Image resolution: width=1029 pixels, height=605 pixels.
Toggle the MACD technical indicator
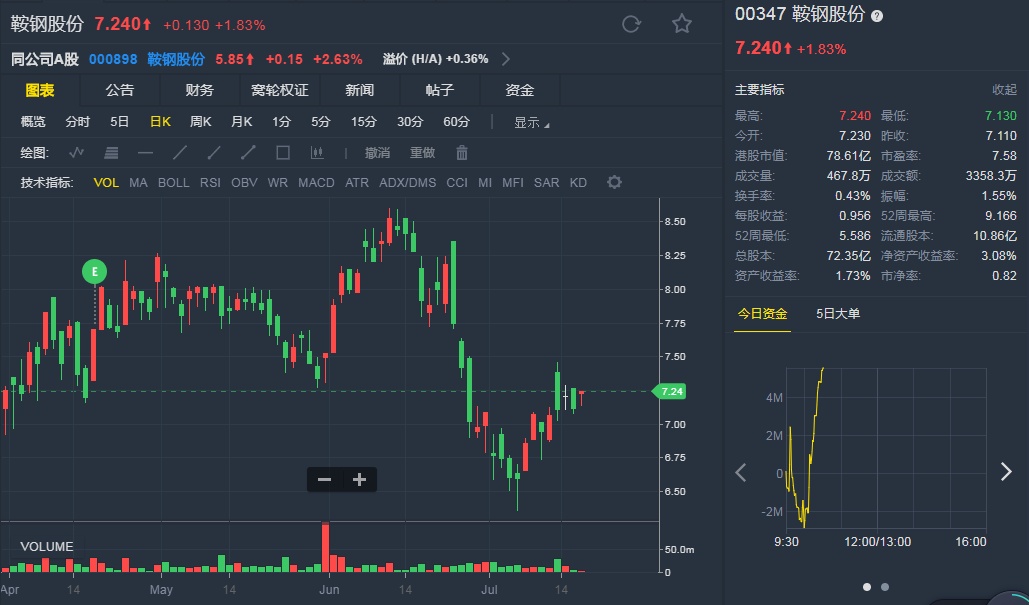tap(316, 183)
